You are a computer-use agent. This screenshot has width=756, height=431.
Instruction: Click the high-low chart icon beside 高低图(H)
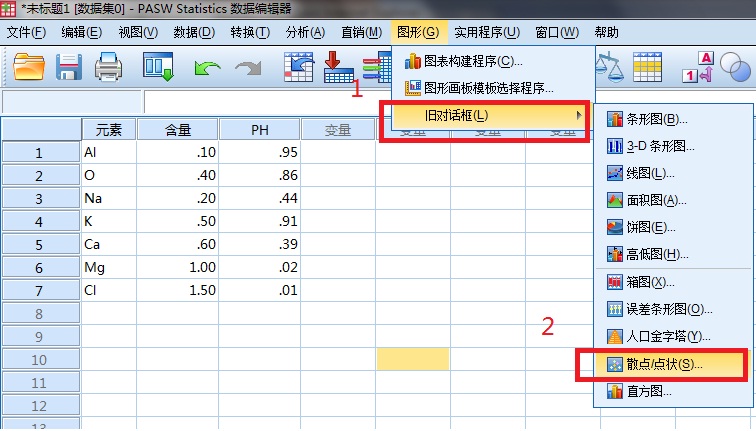pyautogui.click(x=615, y=254)
